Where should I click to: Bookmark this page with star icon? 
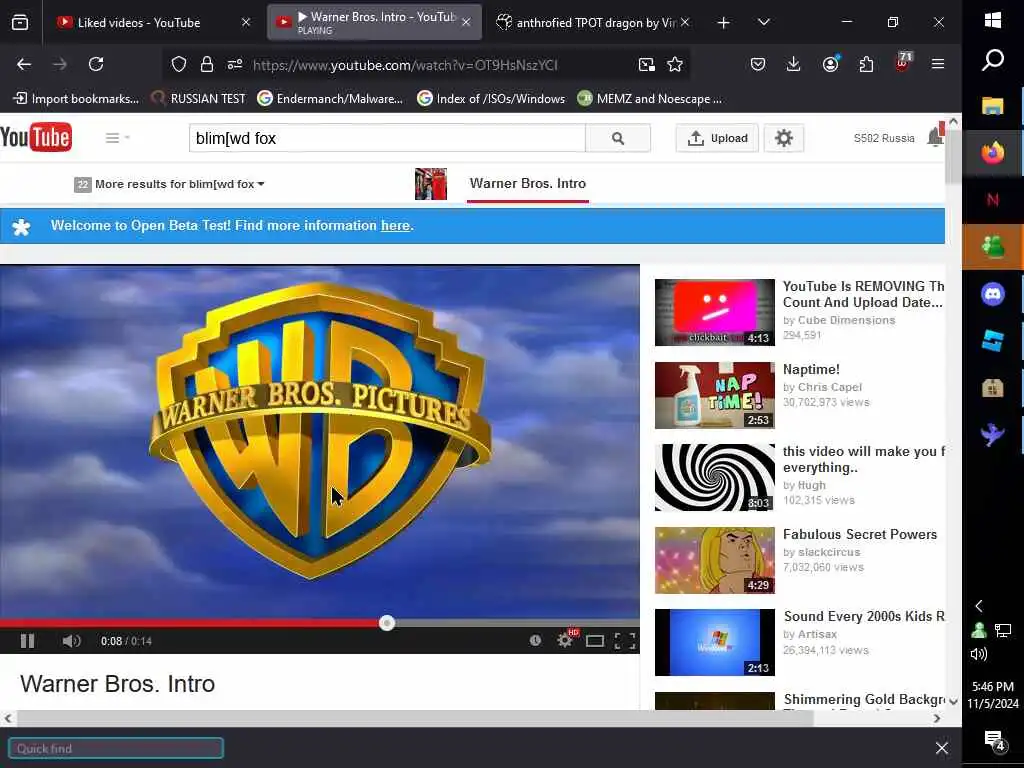(675, 64)
